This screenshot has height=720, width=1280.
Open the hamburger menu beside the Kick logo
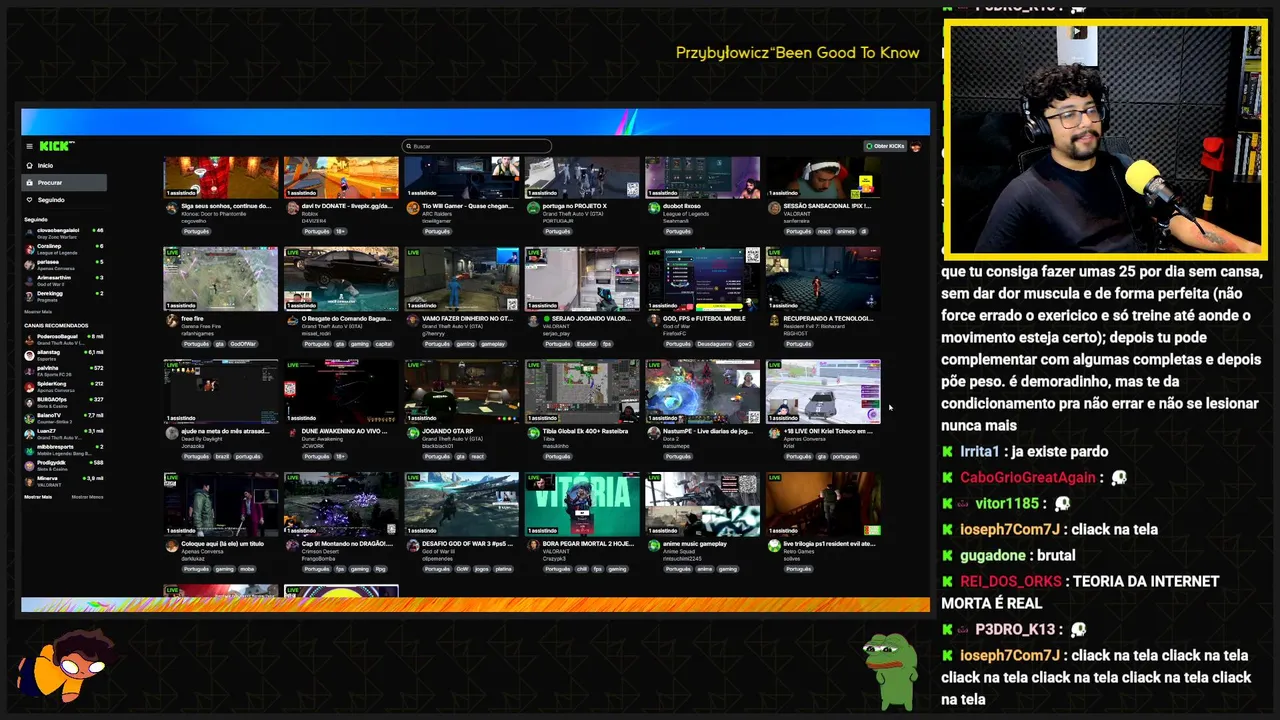coord(29,146)
